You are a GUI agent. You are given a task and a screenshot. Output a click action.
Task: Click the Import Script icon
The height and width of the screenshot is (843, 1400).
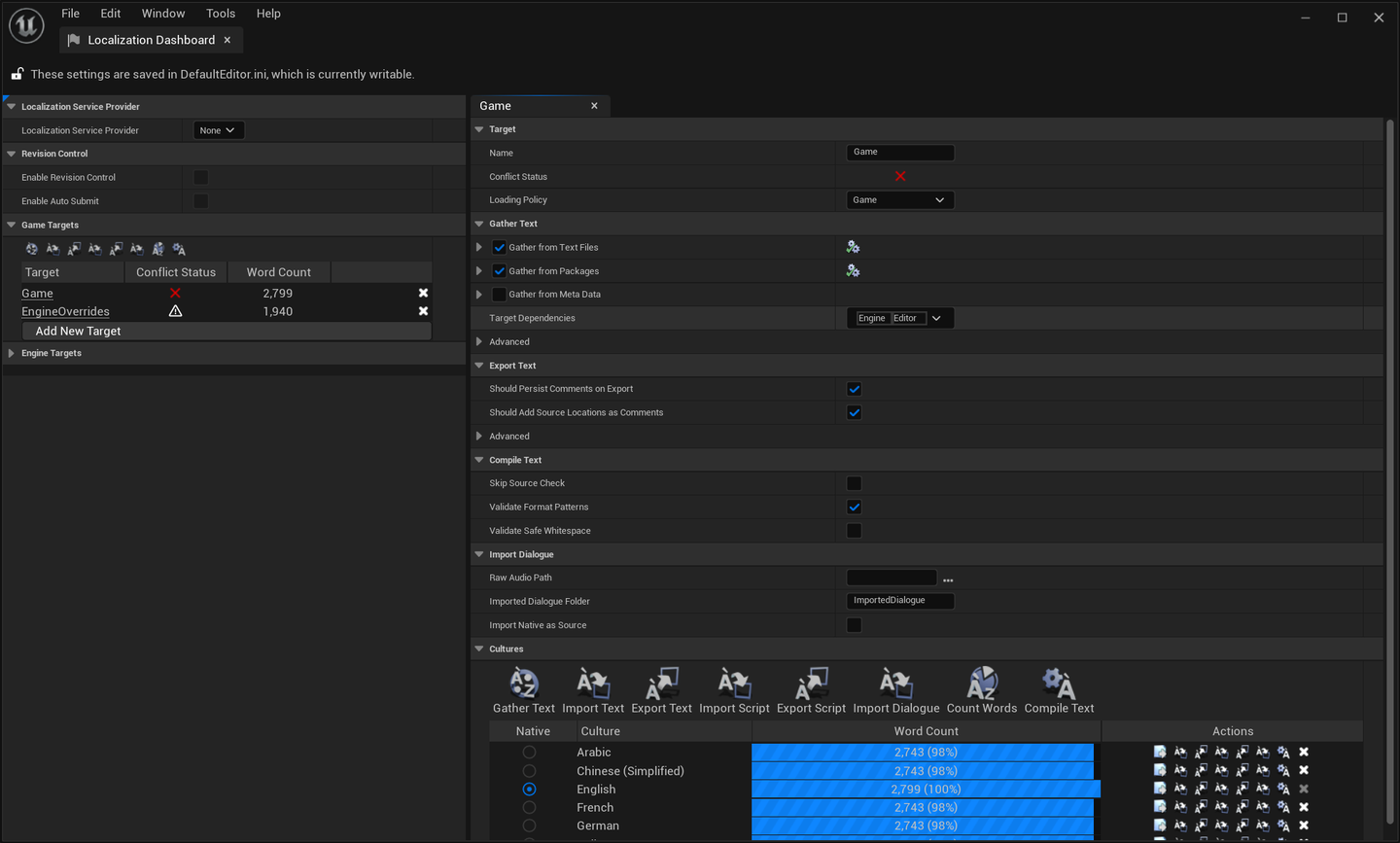[734, 685]
